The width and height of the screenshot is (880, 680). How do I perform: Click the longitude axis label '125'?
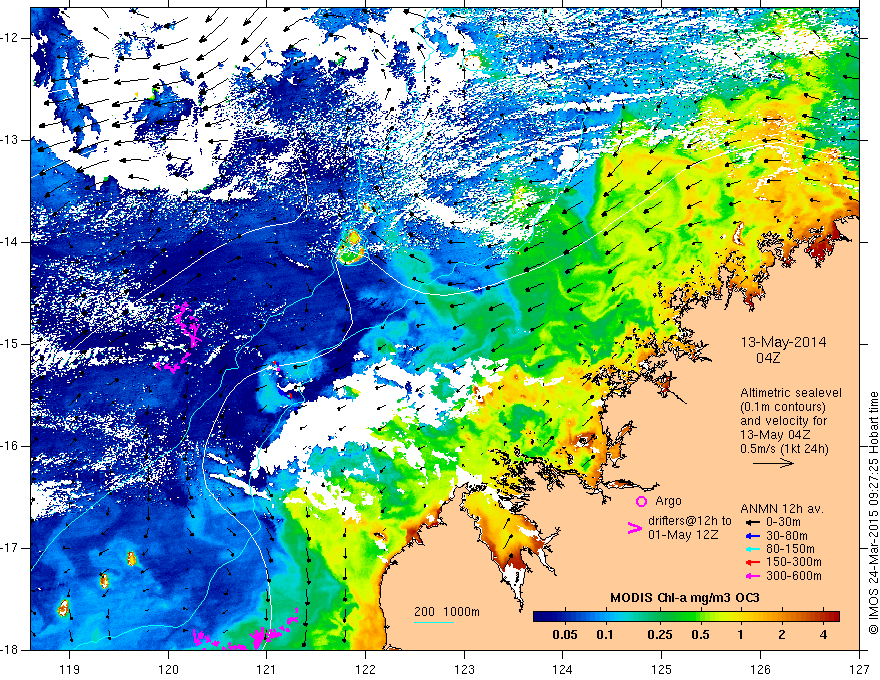point(662,669)
